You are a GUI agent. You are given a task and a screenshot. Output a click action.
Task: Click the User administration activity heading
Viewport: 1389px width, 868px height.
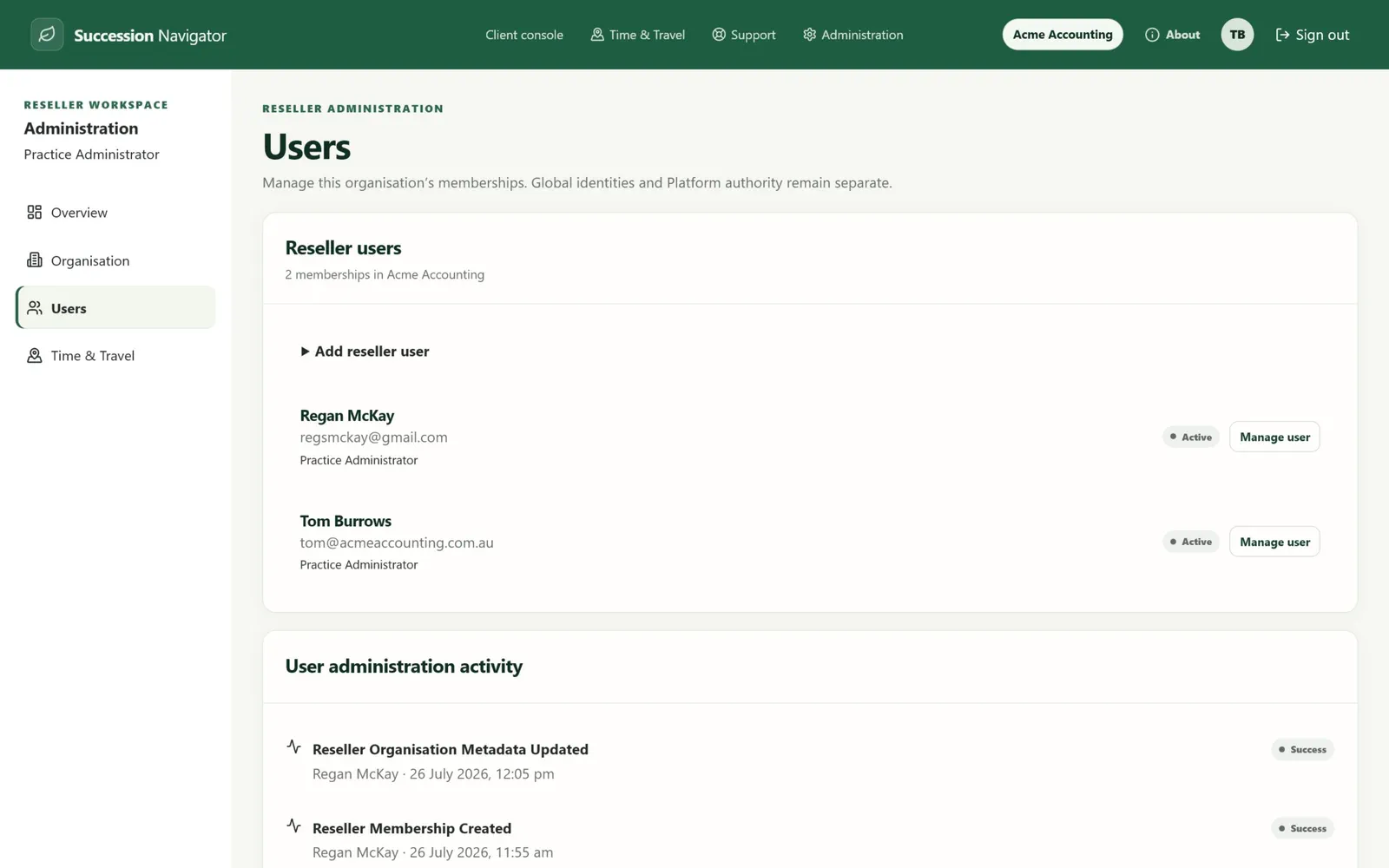[x=404, y=667]
